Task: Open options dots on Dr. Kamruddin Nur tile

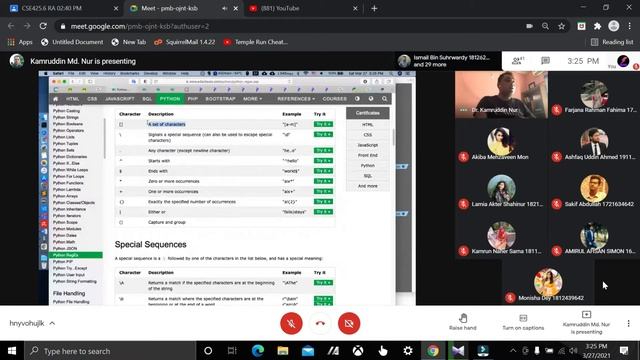Action: coord(463,110)
